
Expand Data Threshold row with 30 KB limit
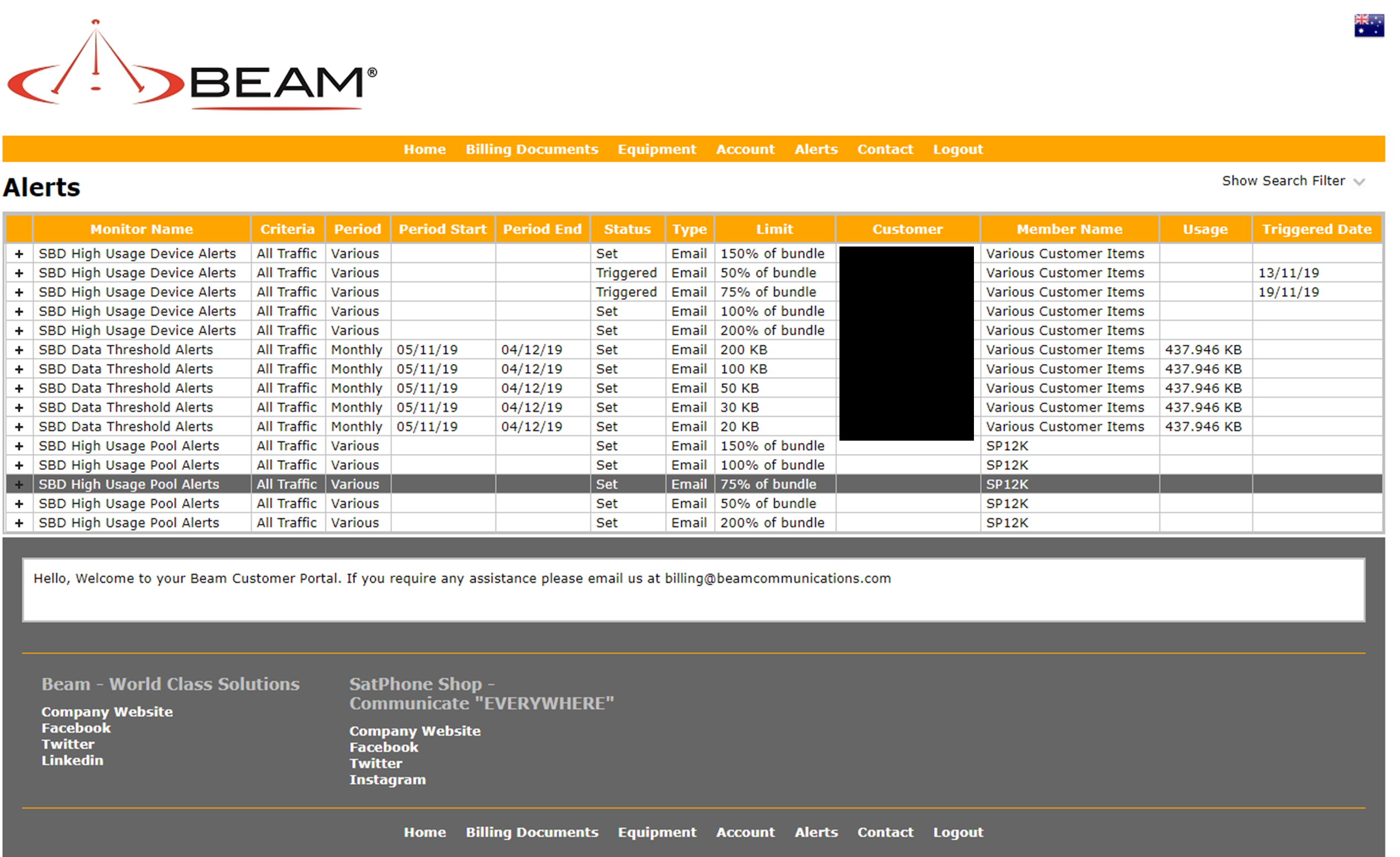19,408
